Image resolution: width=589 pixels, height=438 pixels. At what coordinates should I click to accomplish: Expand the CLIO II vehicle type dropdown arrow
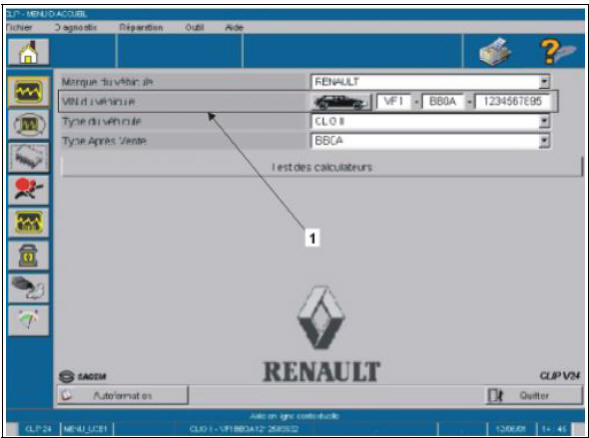(544, 121)
